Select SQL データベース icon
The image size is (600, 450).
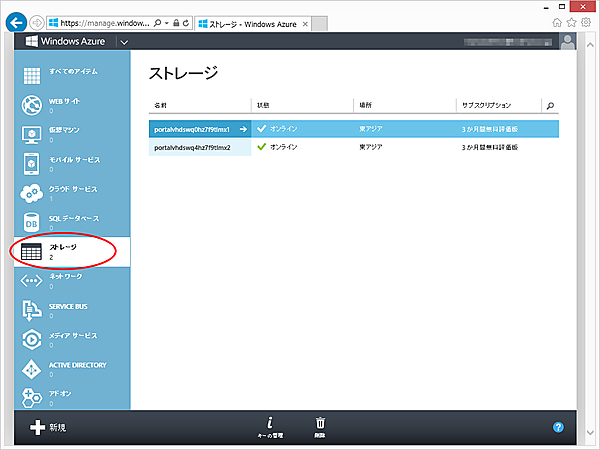(31, 222)
